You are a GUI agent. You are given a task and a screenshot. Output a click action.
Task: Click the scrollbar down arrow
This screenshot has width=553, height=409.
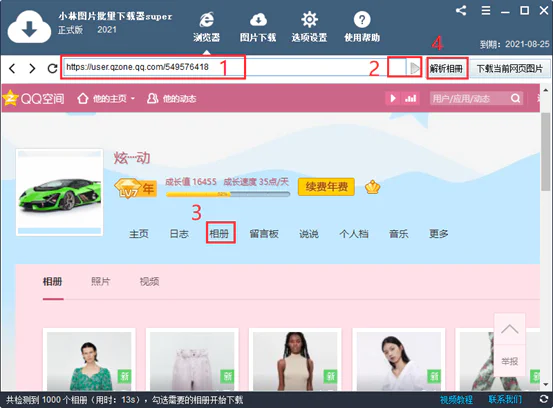(546, 384)
